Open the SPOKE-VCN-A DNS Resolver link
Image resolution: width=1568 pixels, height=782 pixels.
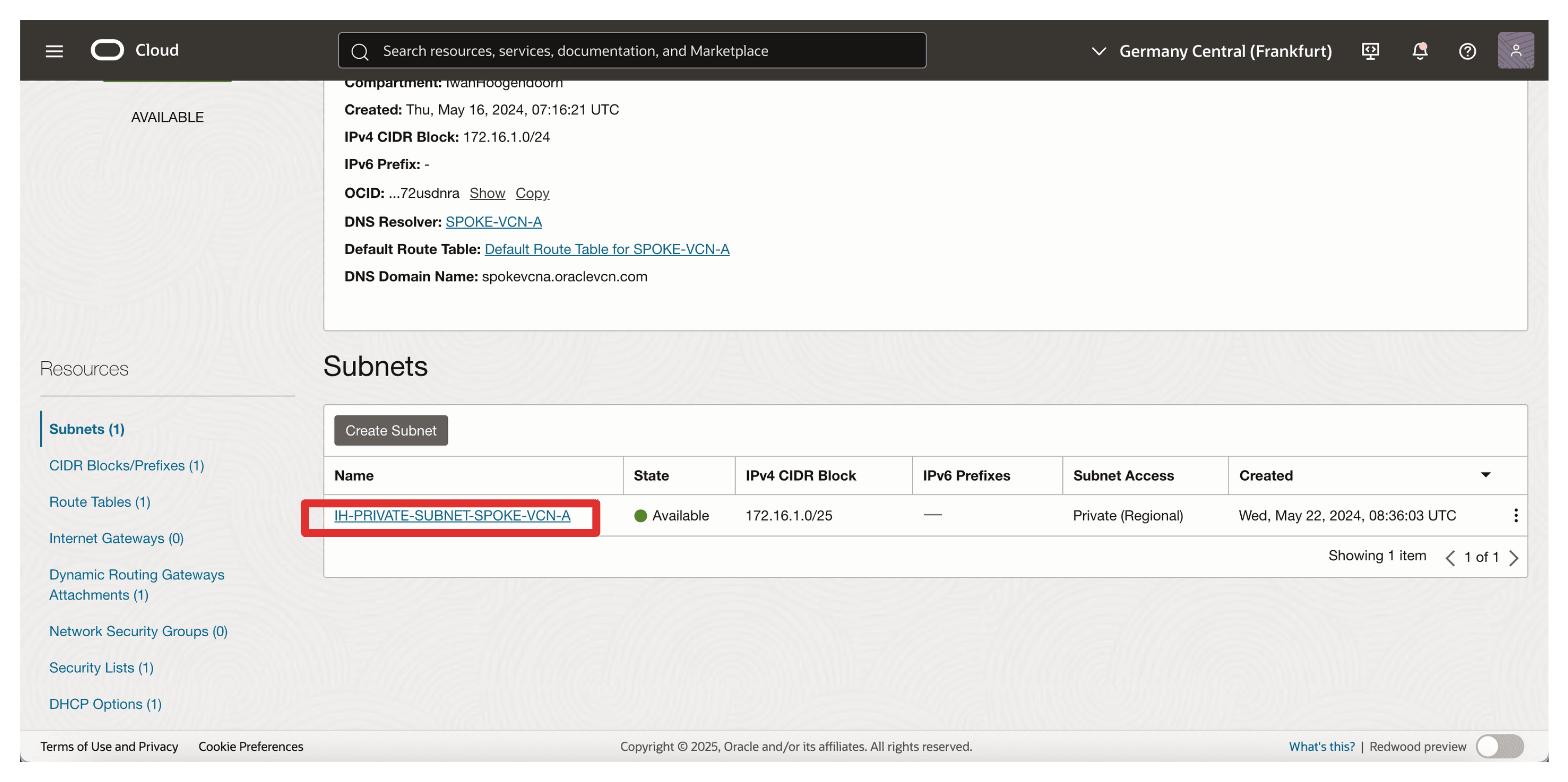494,221
